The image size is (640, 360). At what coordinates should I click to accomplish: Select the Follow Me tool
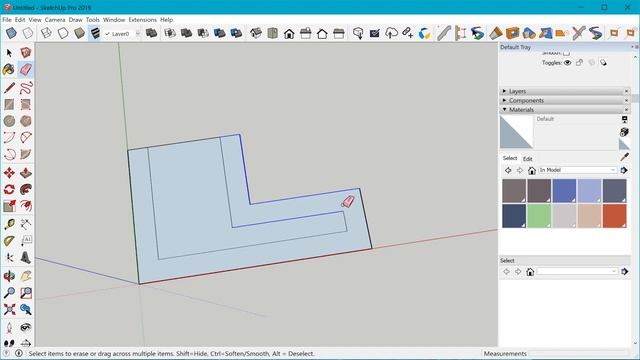click(26, 189)
